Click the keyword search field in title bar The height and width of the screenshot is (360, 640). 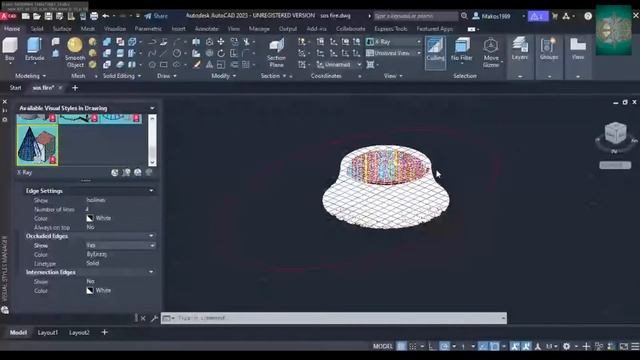416,16
